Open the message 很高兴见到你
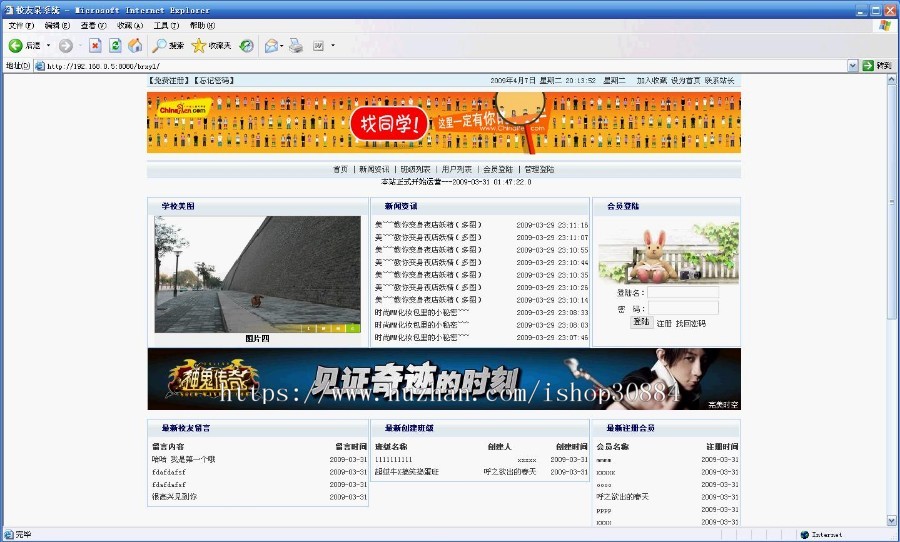 tap(174, 497)
